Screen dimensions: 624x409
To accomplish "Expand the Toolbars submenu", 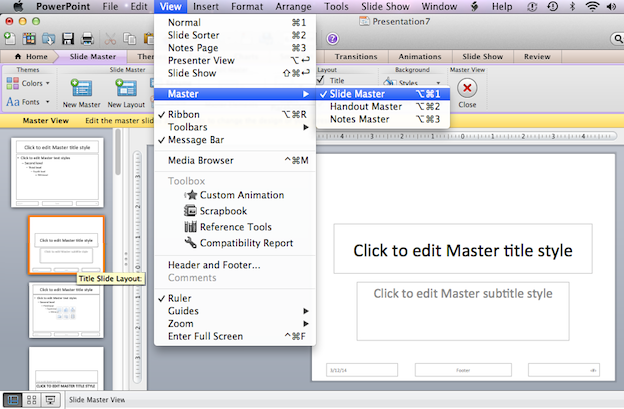I will 188,127.
